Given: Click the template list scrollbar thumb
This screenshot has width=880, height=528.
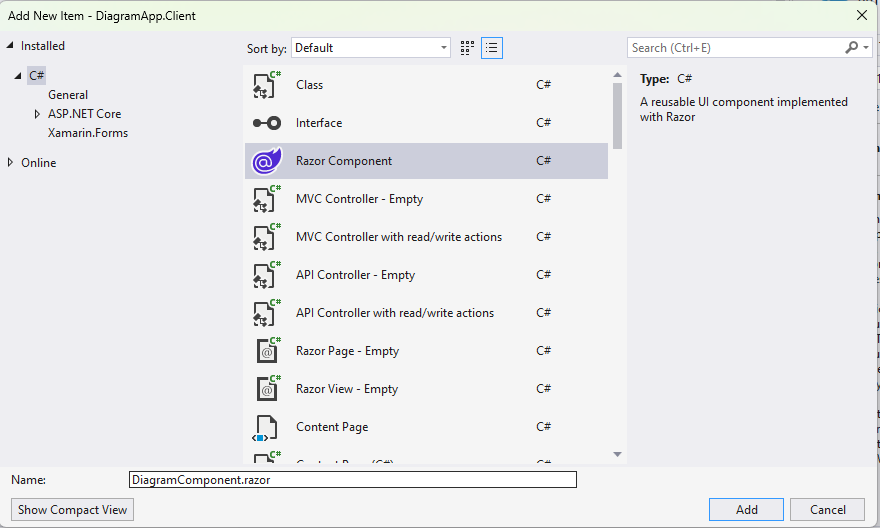Looking at the screenshot, I should (x=617, y=116).
